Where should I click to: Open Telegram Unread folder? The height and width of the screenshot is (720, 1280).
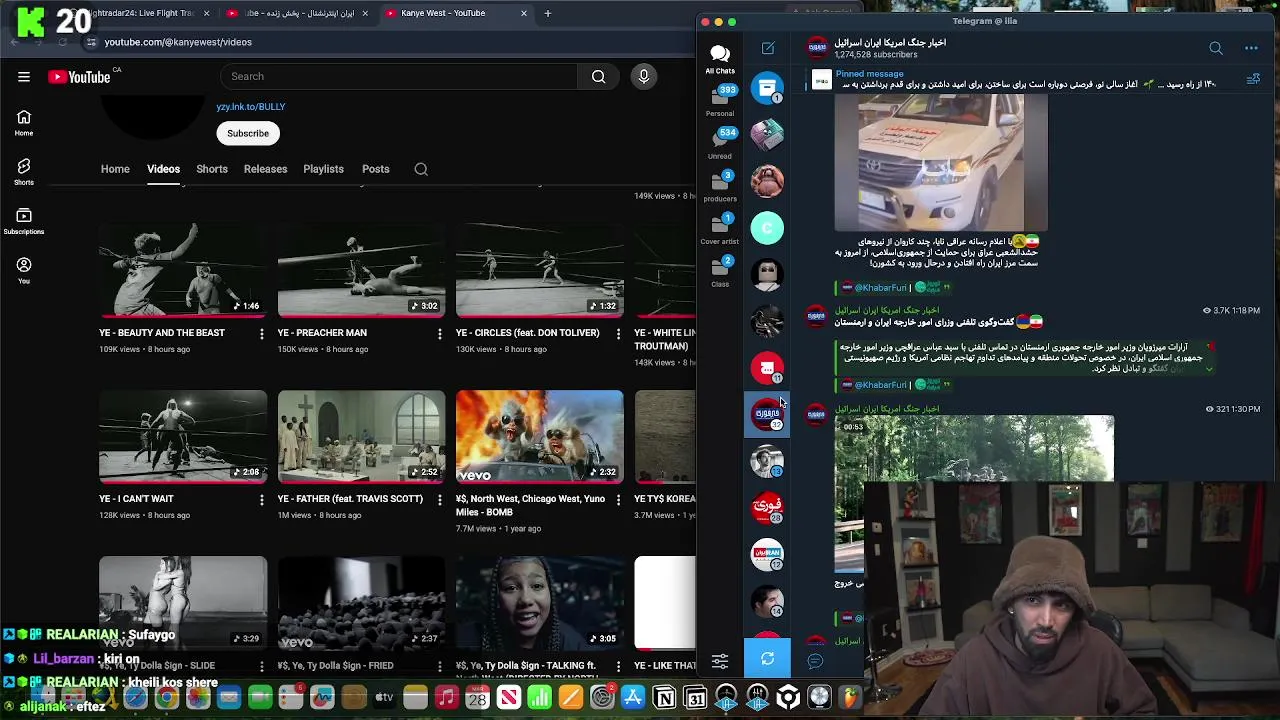coord(720,144)
